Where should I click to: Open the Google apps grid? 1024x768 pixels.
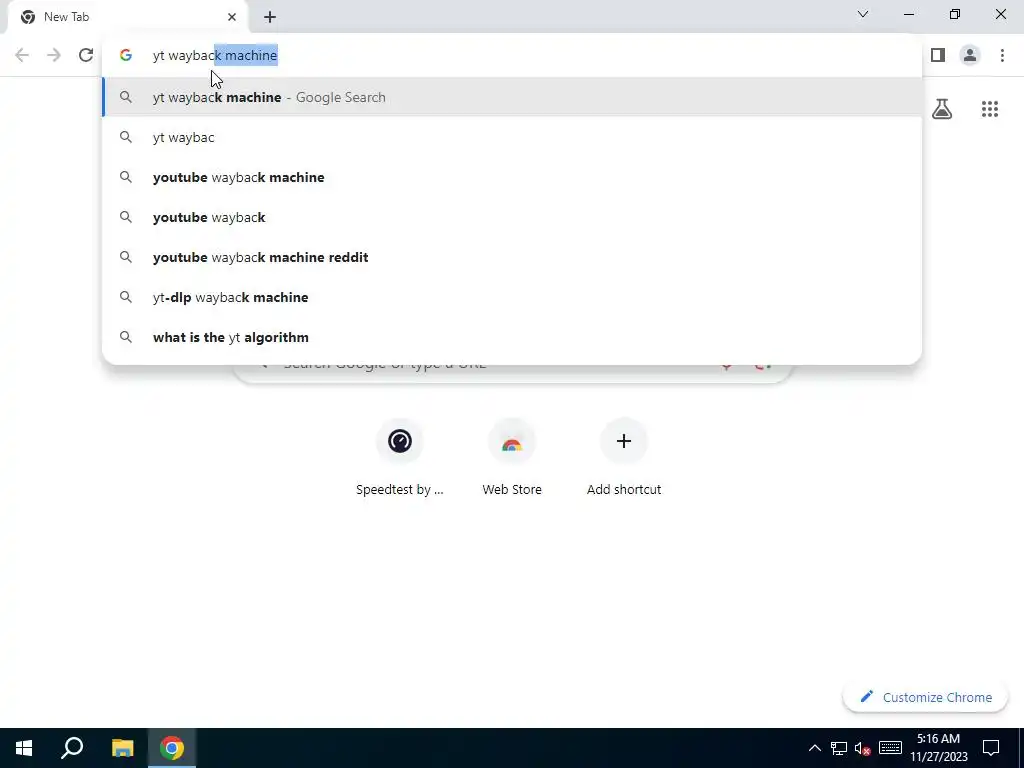pos(989,109)
